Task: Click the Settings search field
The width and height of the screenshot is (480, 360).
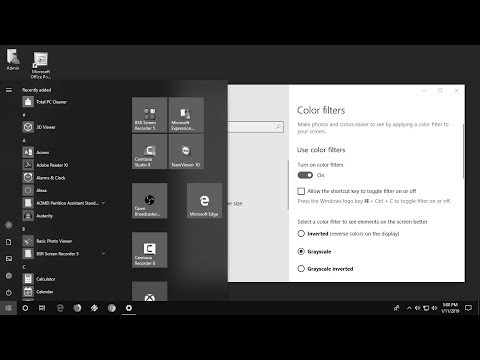Action: pos(256,127)
